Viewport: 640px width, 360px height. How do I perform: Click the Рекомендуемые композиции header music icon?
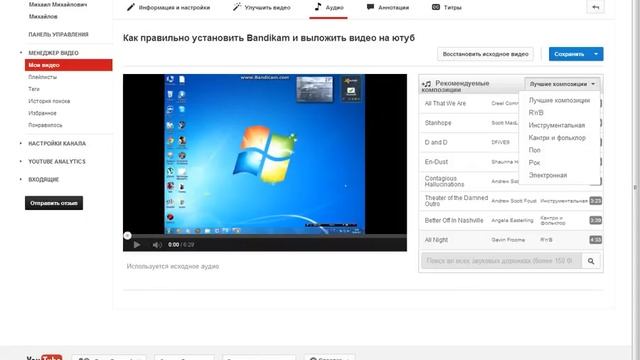427,84
